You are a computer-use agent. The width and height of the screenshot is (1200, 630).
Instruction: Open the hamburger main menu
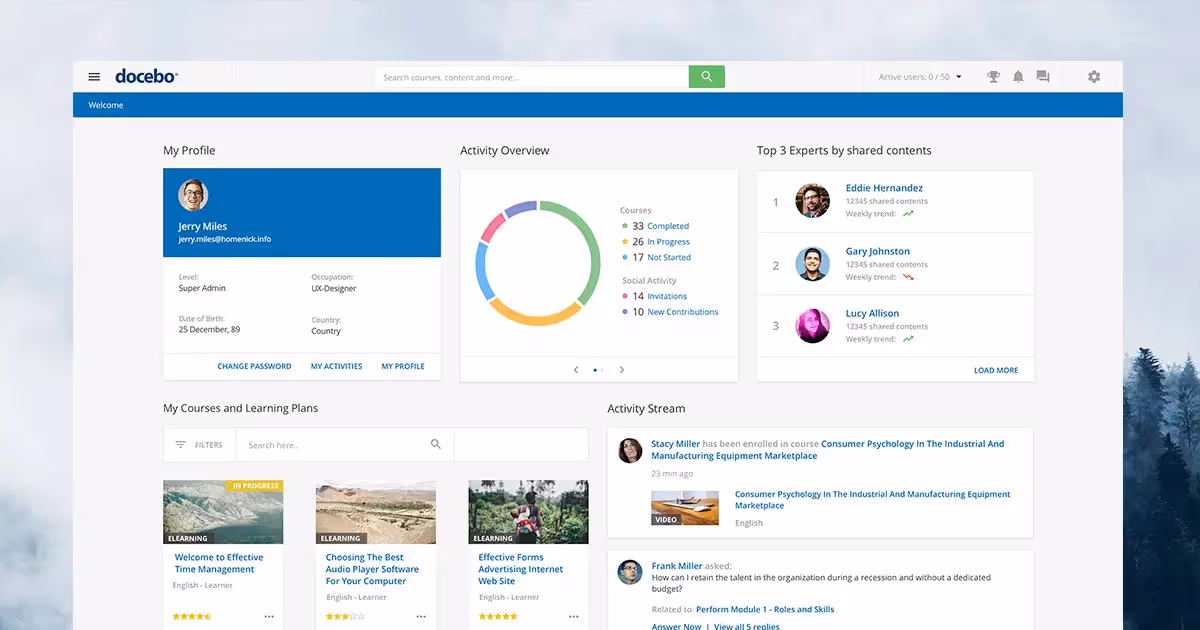click(x=94, y=77)
